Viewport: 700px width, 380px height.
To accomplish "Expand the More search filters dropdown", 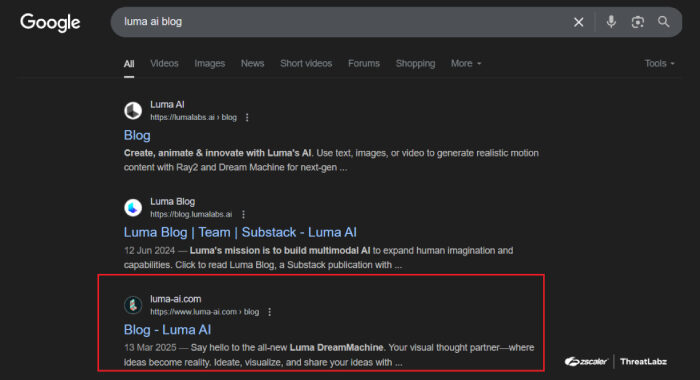I will [466, 63].
